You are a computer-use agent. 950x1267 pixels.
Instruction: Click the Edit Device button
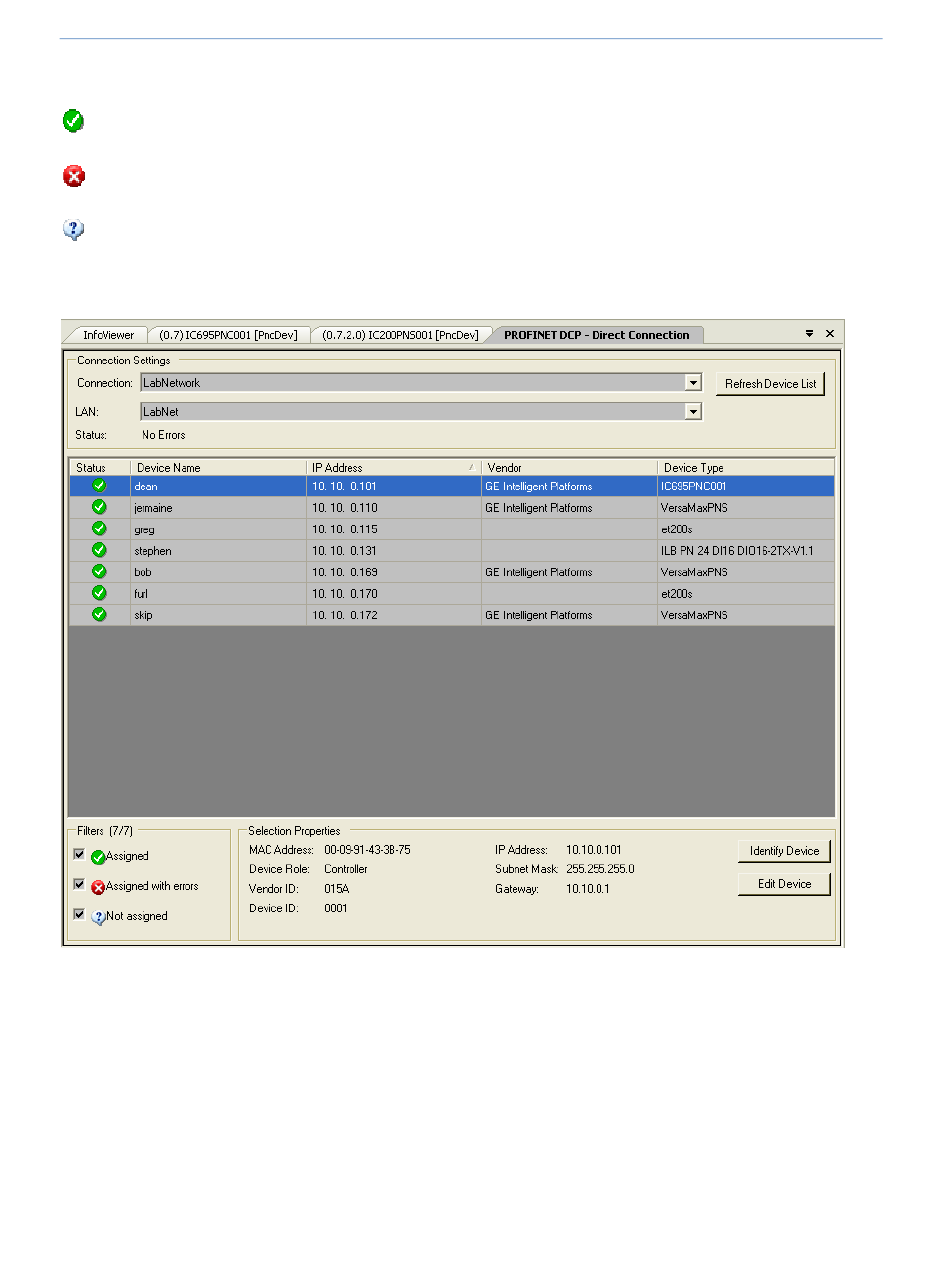point(784,884)
